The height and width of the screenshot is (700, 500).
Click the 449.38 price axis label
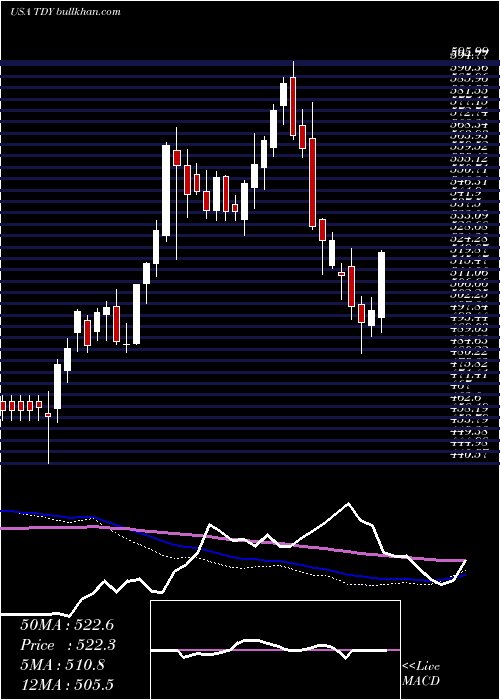click(x=469, y=432)
